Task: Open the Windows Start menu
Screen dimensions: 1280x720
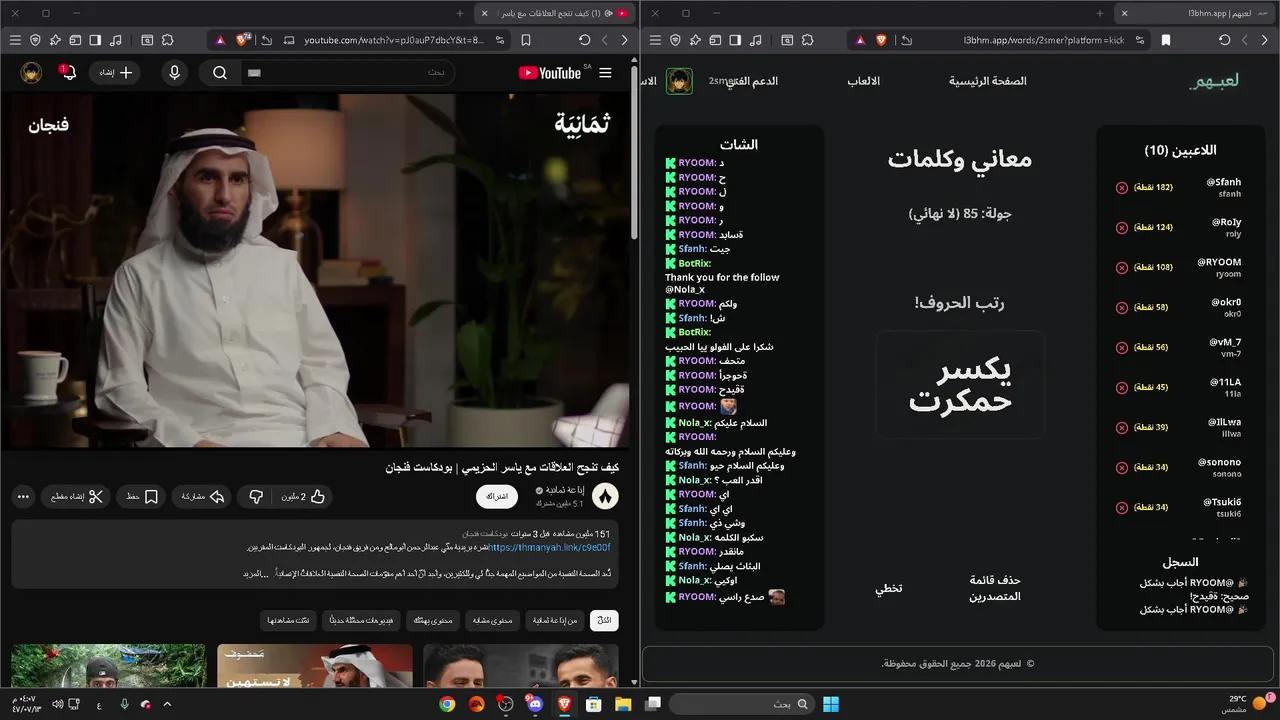Action: [831, 704]
